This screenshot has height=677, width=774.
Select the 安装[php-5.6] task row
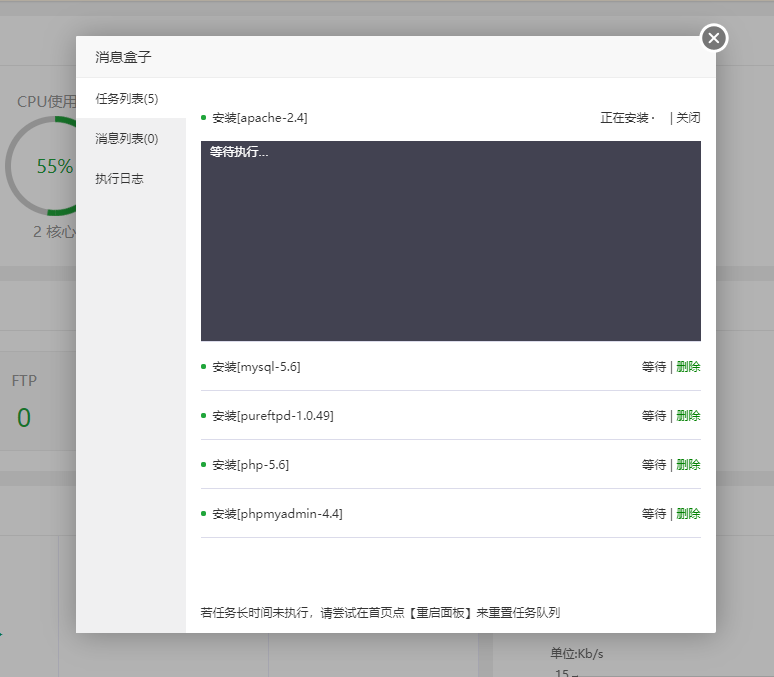click(x=451, y=465)
